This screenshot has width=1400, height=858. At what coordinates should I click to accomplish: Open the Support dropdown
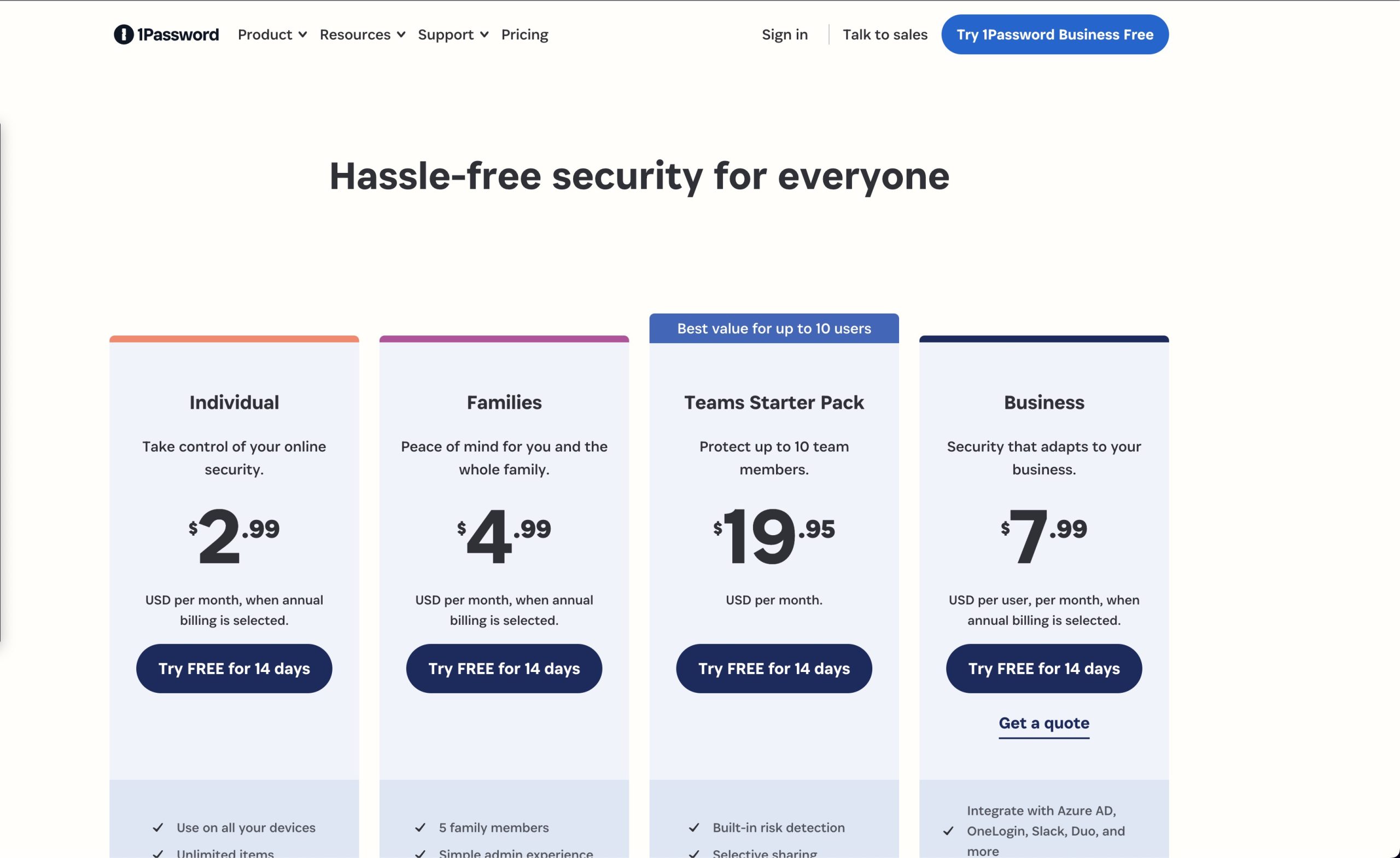point(453,34)
